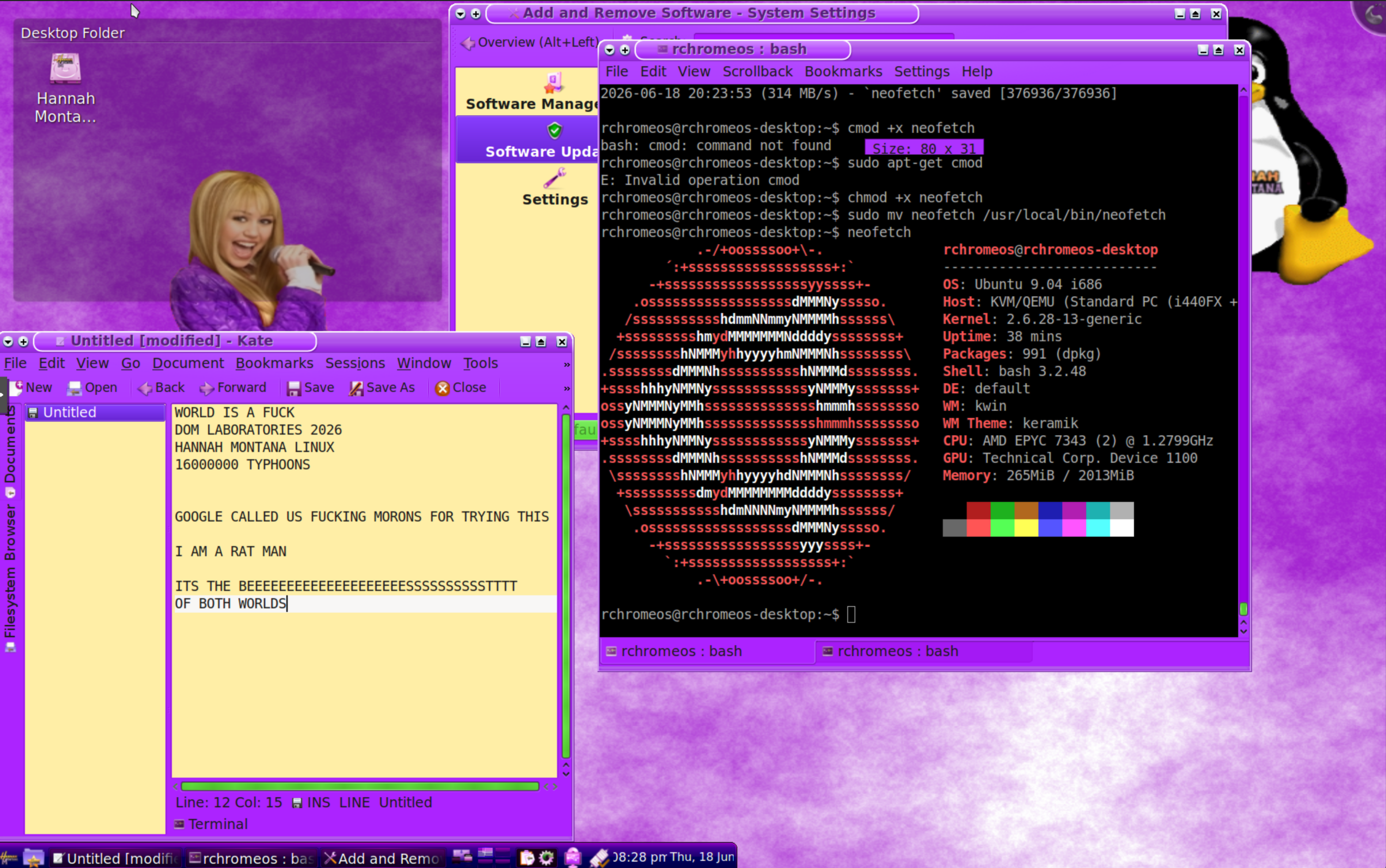Image resolution: width=1386 pixels, height=868 pixels.
Task: Click the 'Desktop Folder' widget title
Action: pos(72,33)
